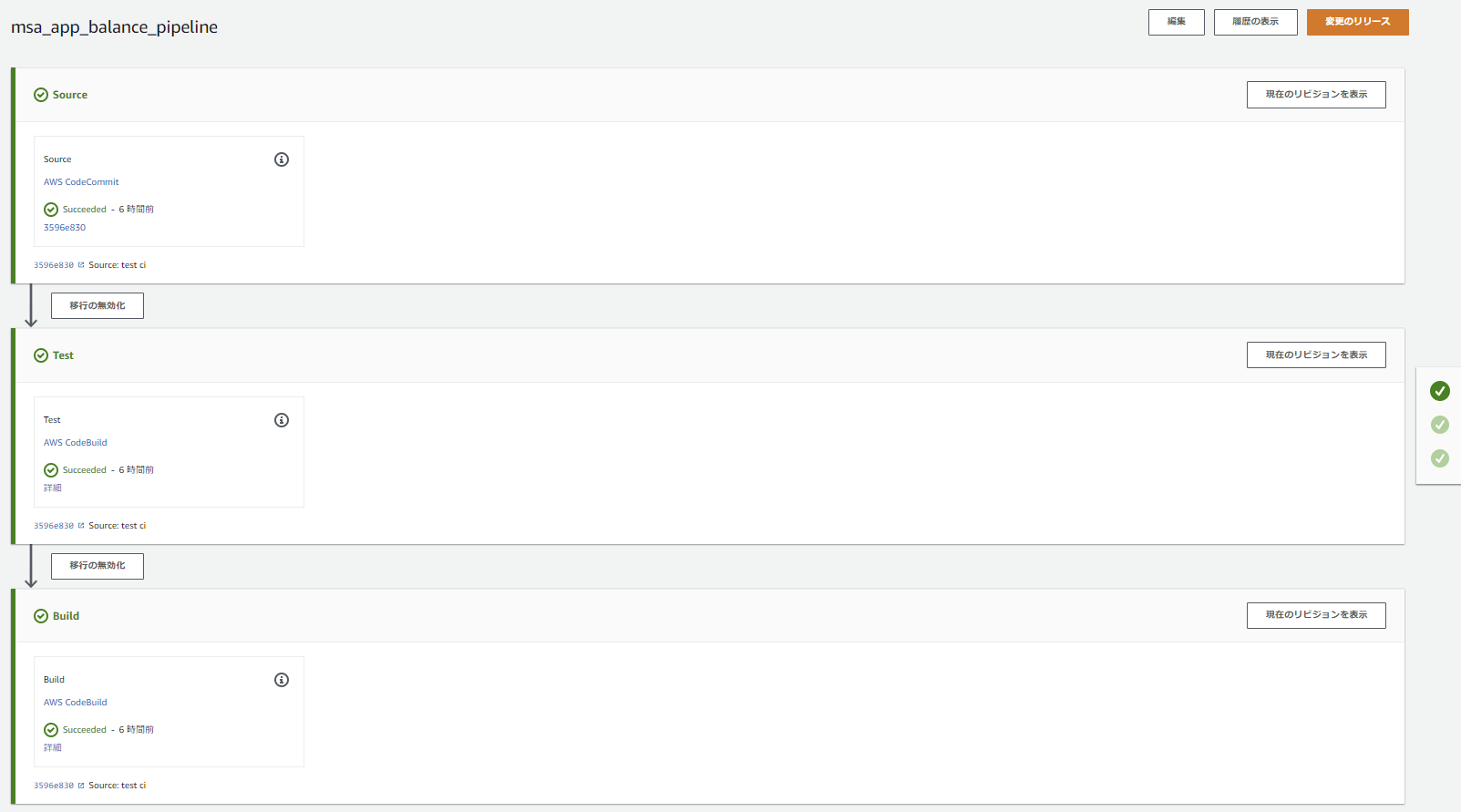Click 変更のリリース orange button

(1357, 22)
